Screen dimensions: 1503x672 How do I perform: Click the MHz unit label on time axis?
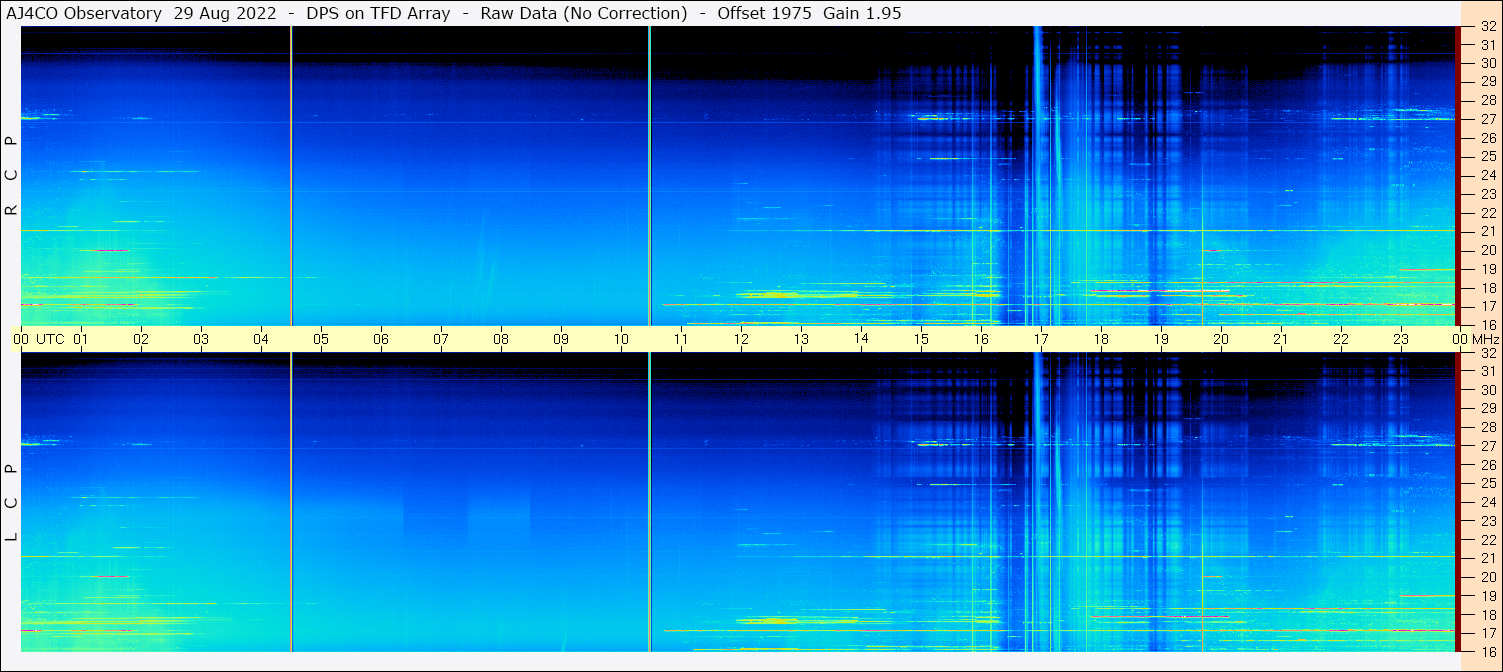[x=1486, y=339]
